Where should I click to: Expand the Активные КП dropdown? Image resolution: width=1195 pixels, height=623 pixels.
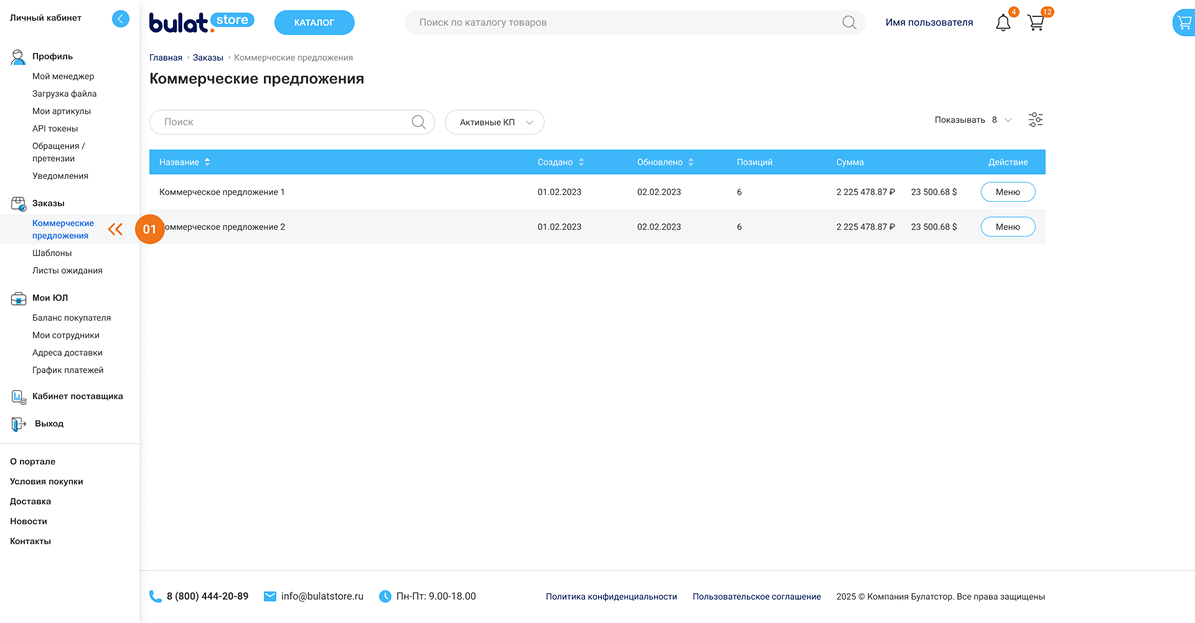pos(495,122)
